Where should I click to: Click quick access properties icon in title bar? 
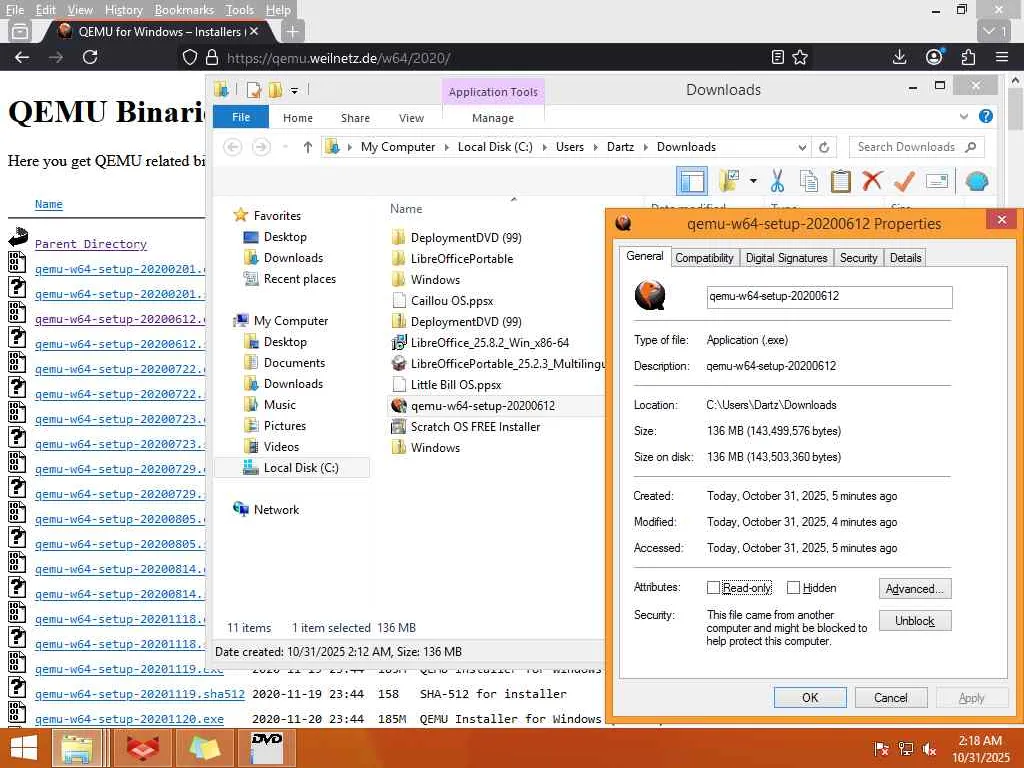coord(253,89)
